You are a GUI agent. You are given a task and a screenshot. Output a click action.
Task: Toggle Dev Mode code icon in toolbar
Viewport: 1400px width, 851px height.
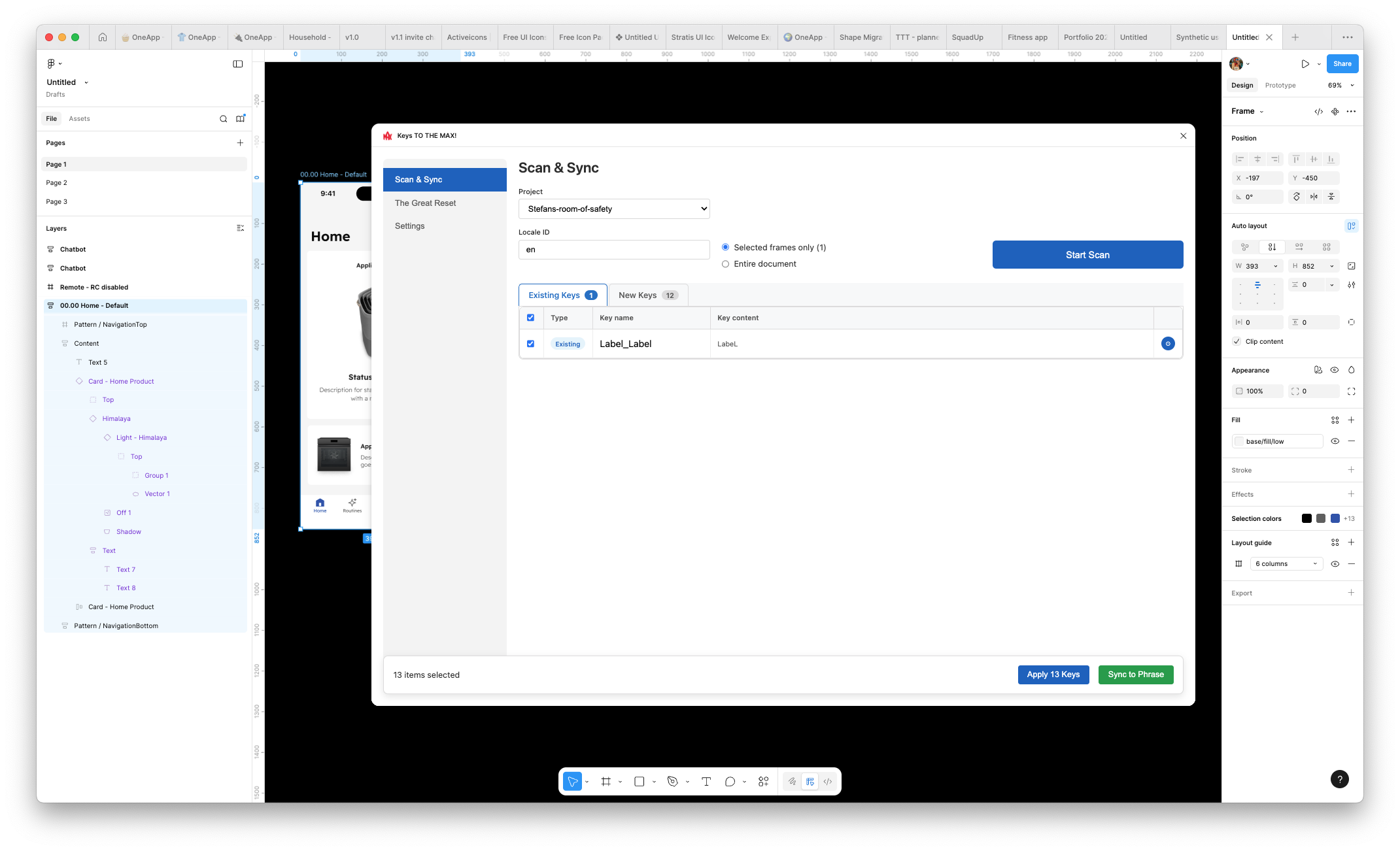(x=828, y=781)
